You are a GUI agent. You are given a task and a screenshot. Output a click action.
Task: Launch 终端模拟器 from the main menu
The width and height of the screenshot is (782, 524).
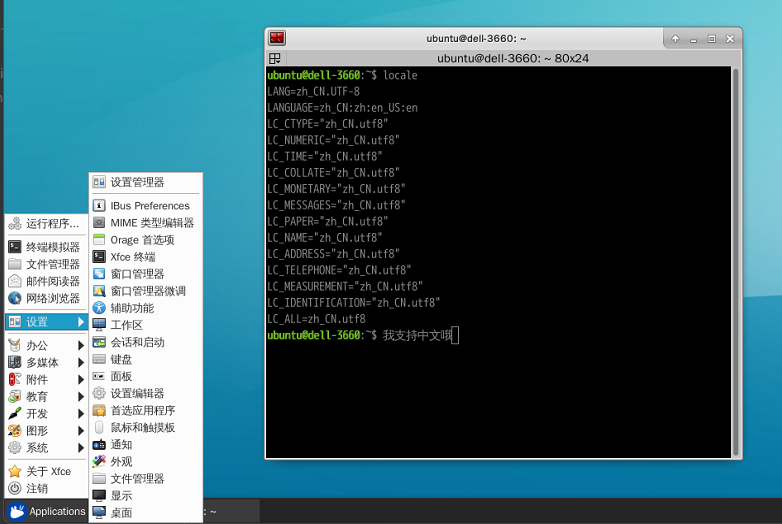[46, 247]
